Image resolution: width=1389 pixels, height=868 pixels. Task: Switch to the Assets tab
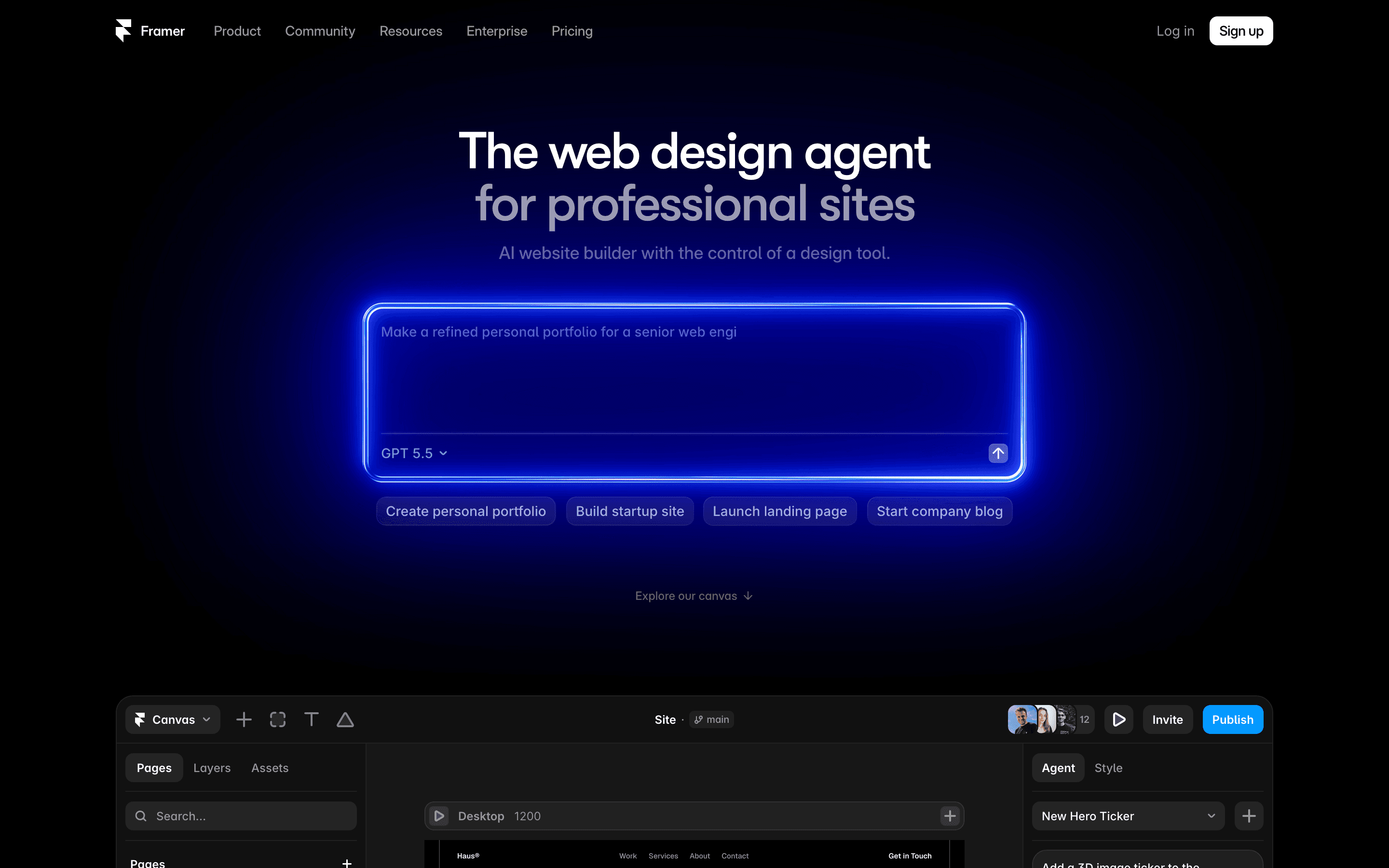[x=270, y=768]
